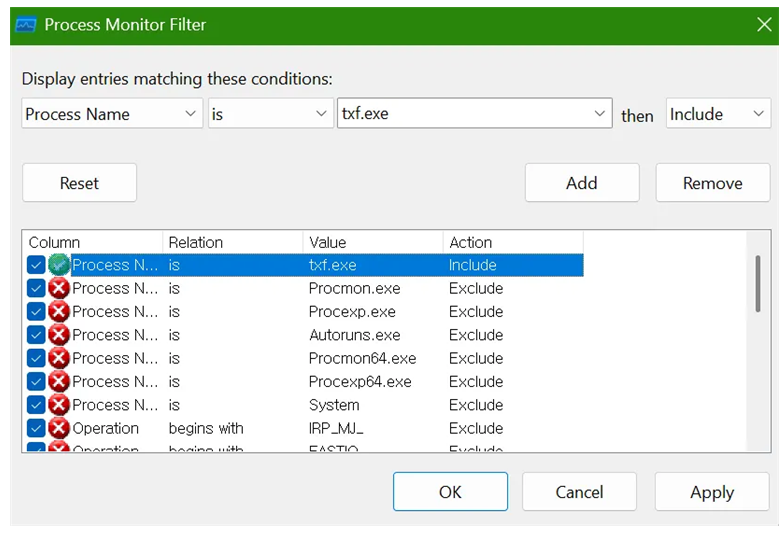Click the Apply button

coord(711,492)
